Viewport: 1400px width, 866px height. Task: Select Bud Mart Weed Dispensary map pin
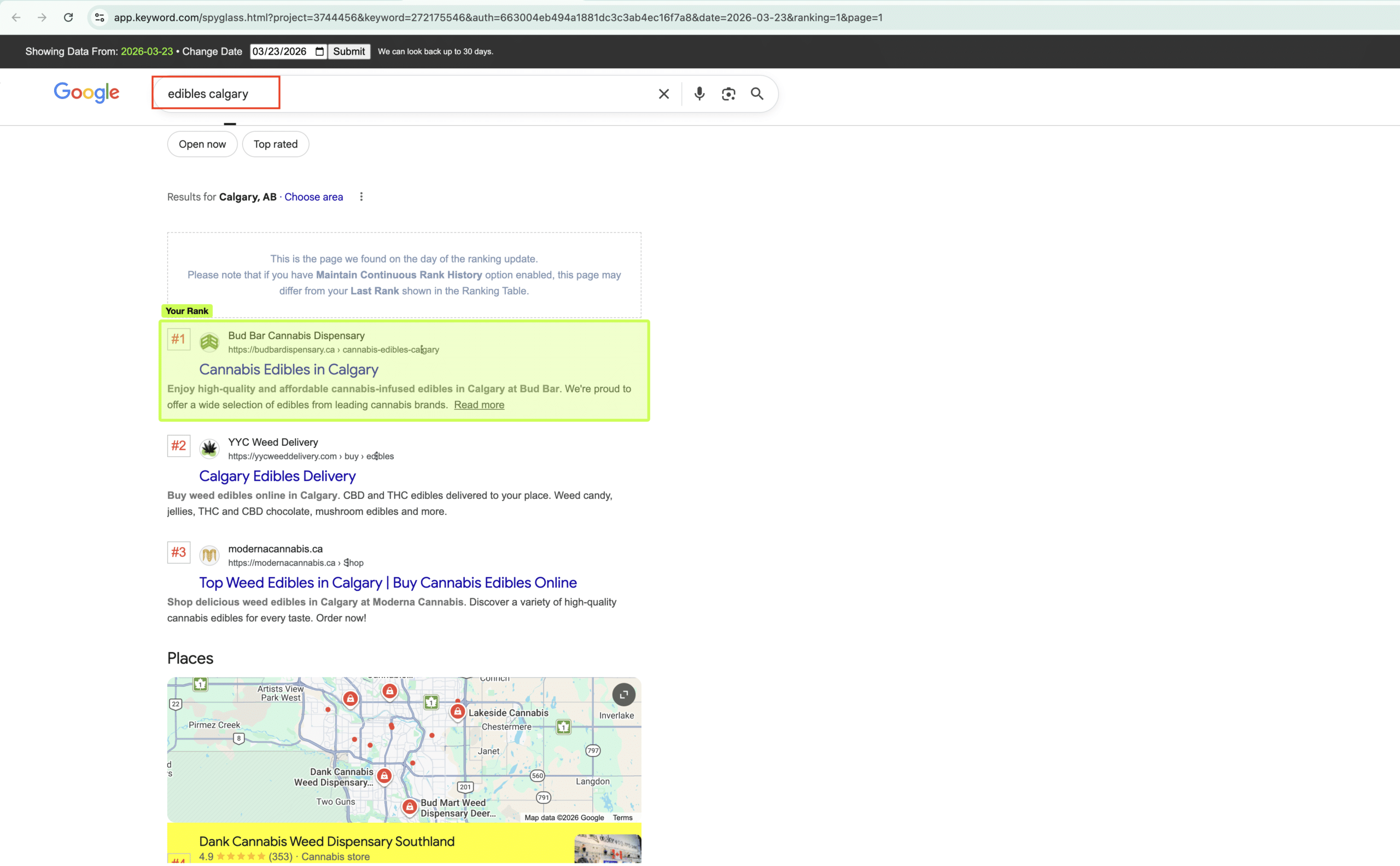tap(409, 807)
